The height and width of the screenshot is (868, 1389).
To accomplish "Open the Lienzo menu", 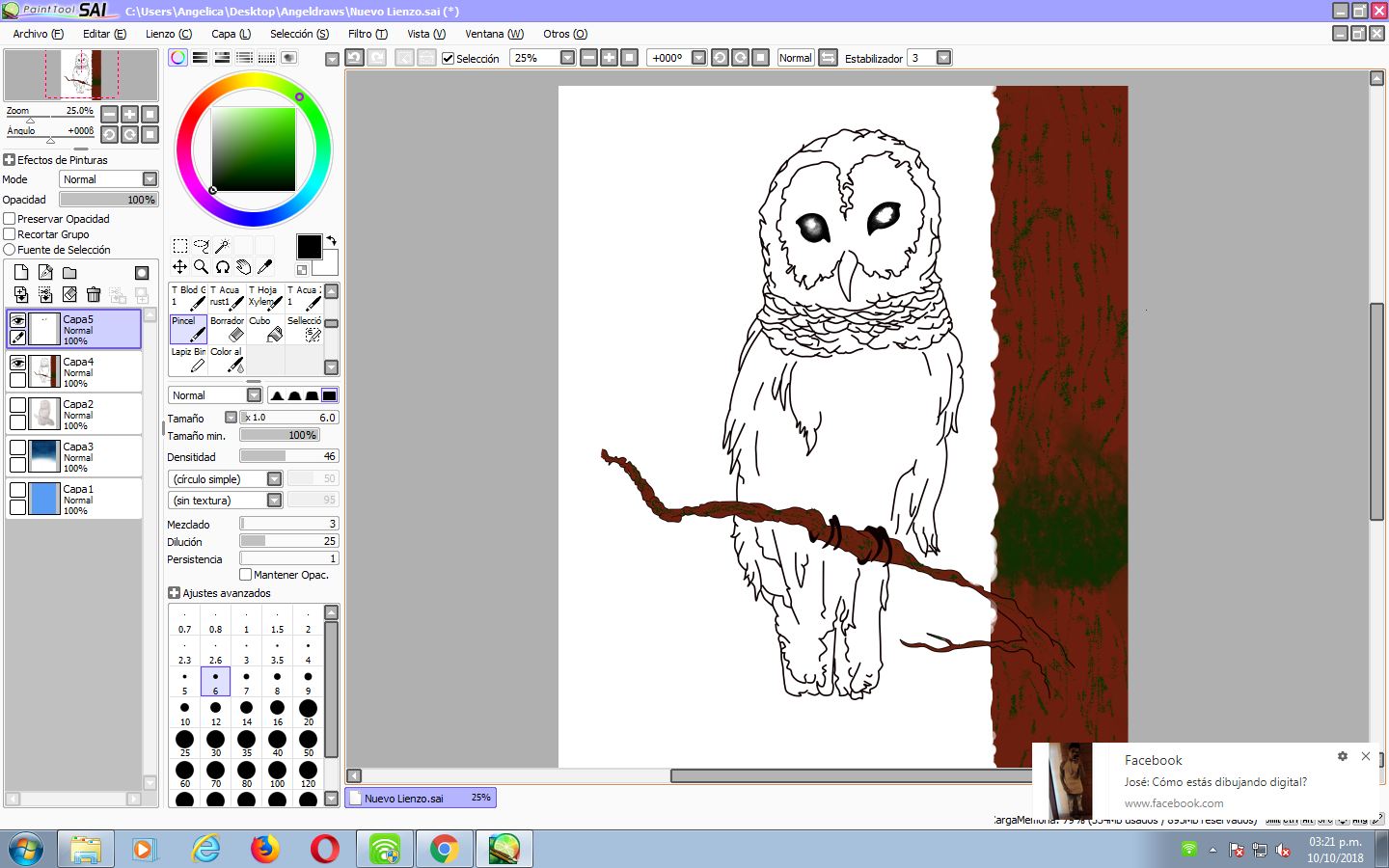I will tap(169, 34).
